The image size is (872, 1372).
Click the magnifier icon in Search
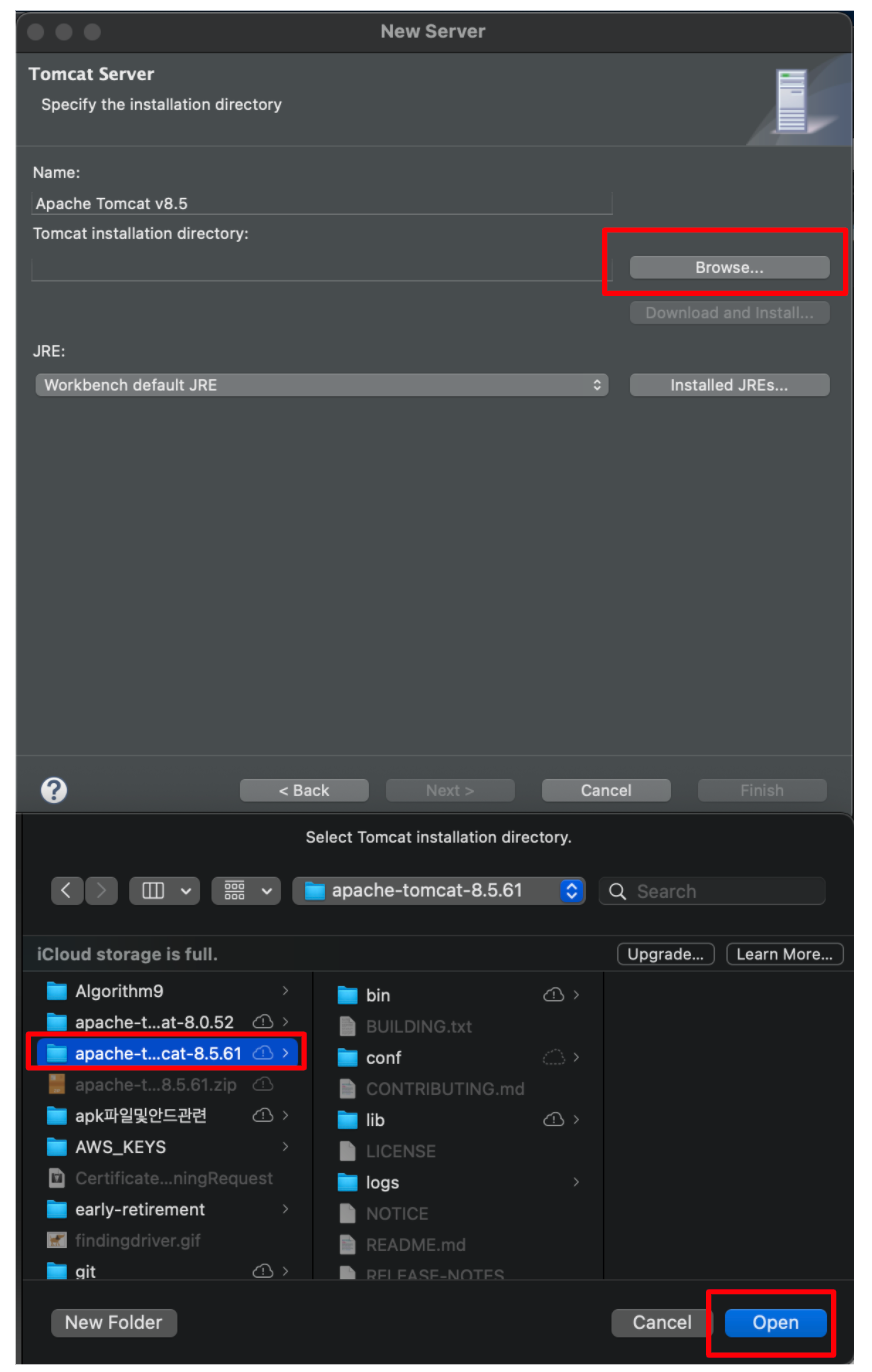point(617,891)
